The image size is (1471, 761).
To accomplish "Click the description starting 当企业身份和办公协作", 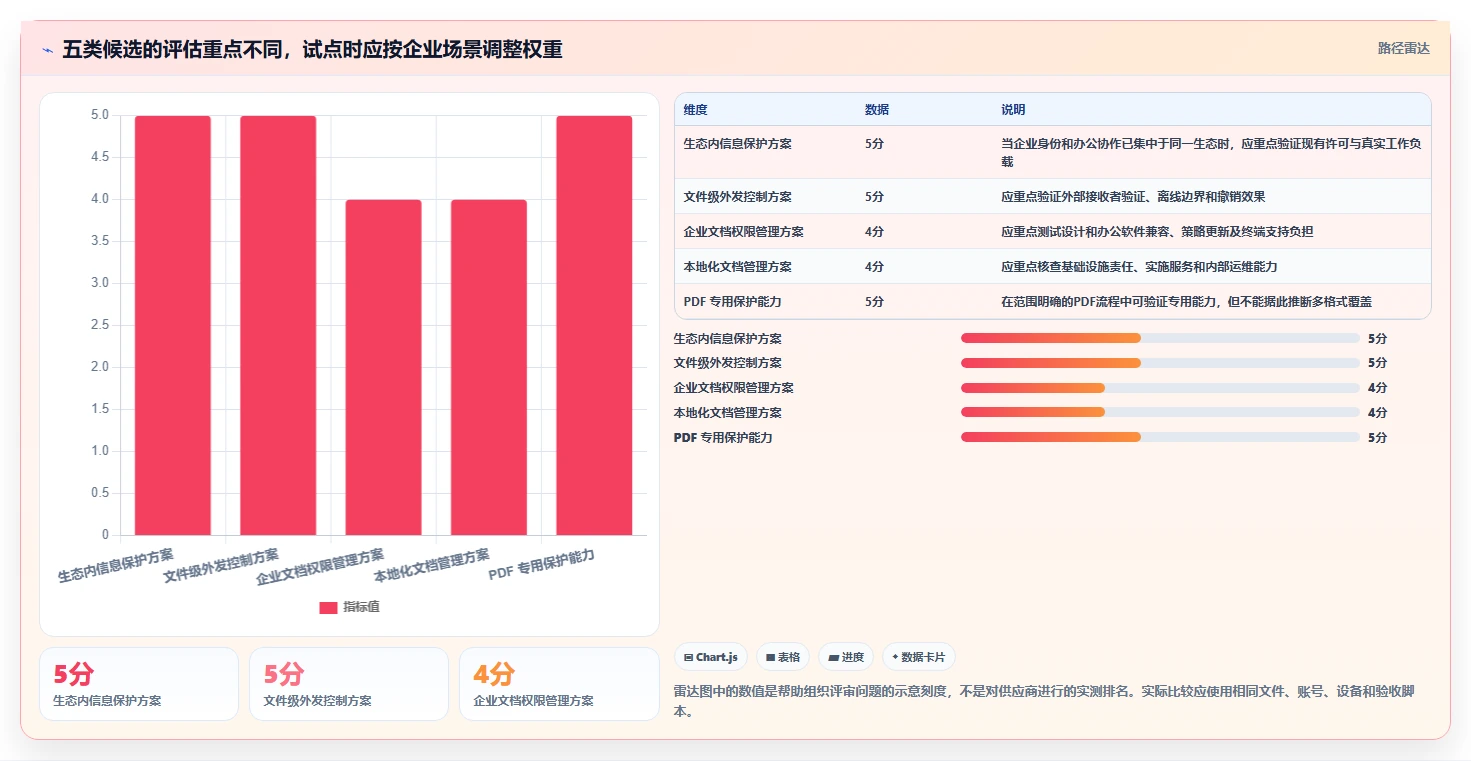I will point(1211,152).
